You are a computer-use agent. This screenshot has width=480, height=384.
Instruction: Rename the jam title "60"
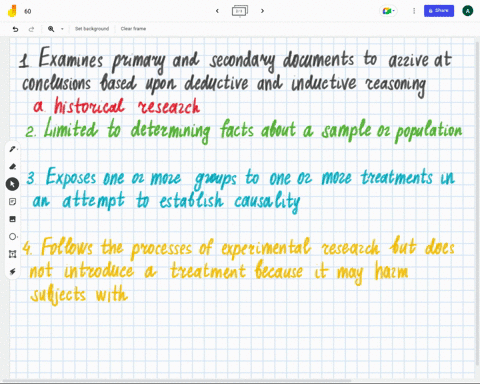28,11
